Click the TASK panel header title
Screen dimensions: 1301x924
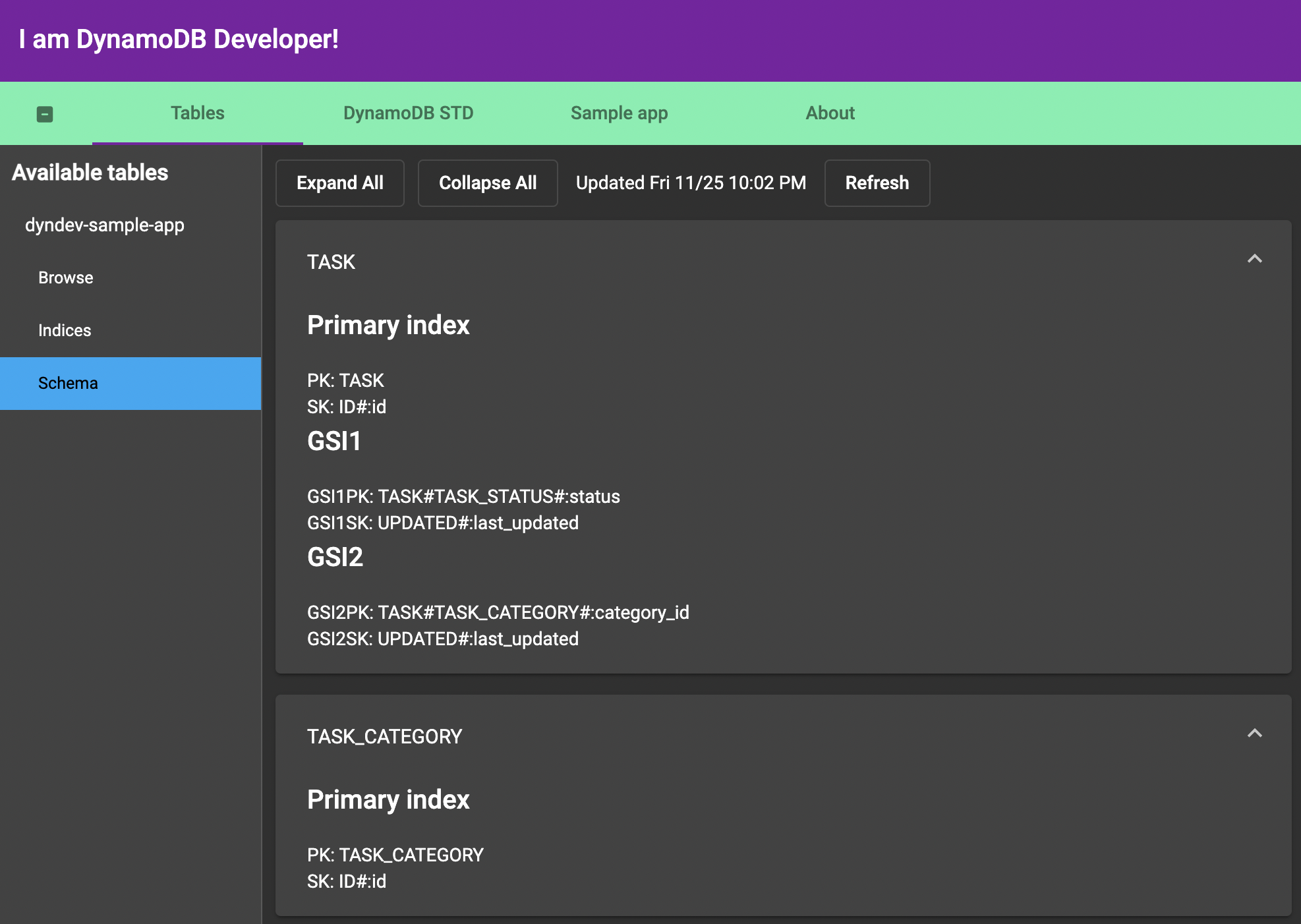[x=331, y=262]
